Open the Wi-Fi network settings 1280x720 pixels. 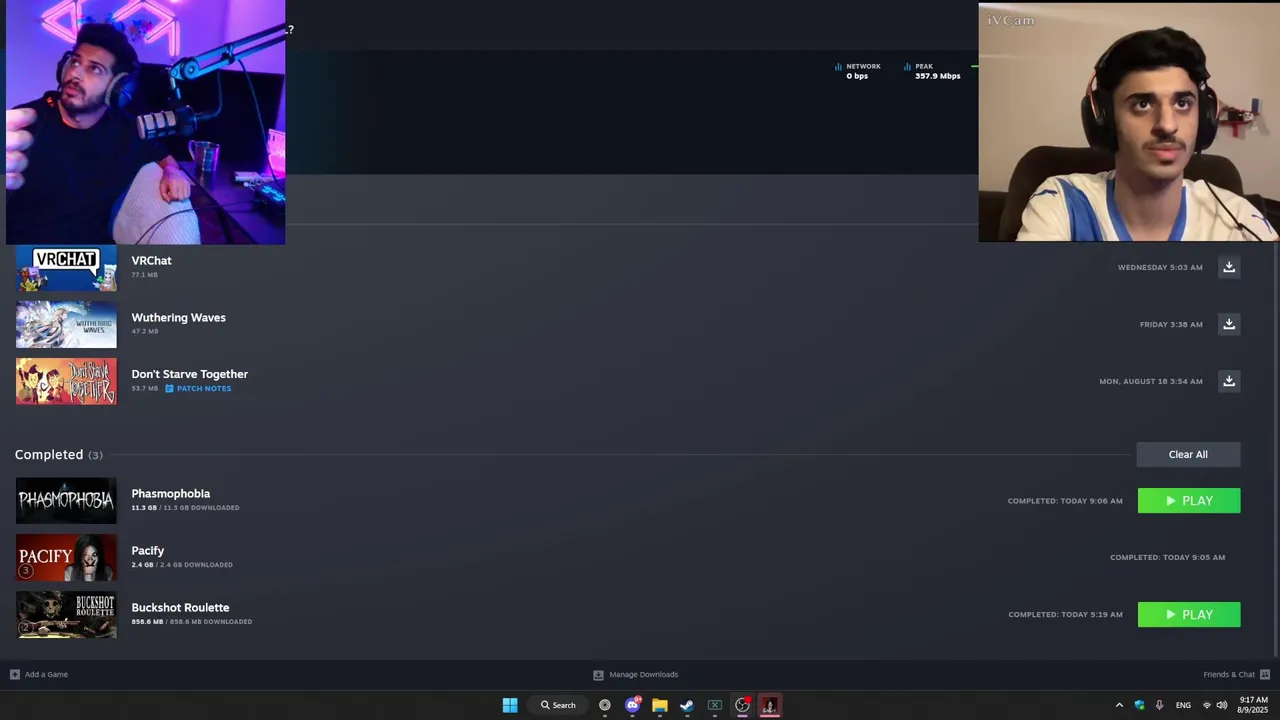click(x=1206, y=705)
